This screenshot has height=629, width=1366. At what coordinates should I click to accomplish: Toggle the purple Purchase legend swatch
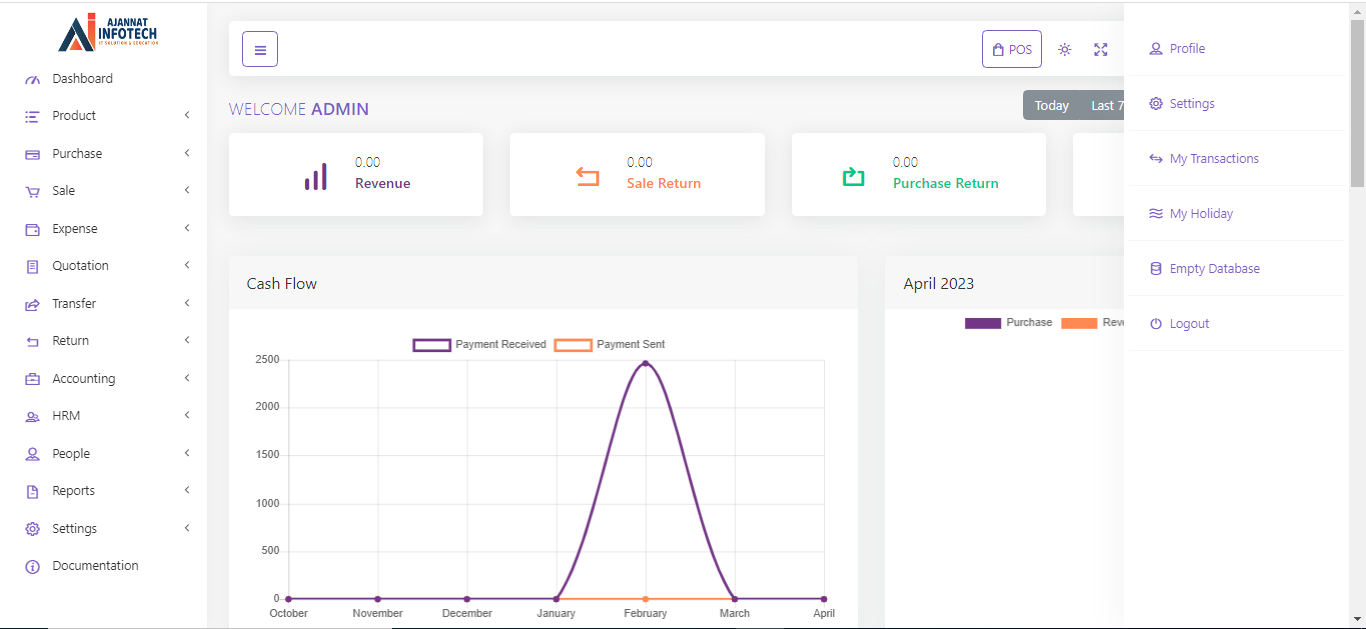click(982, 323)
